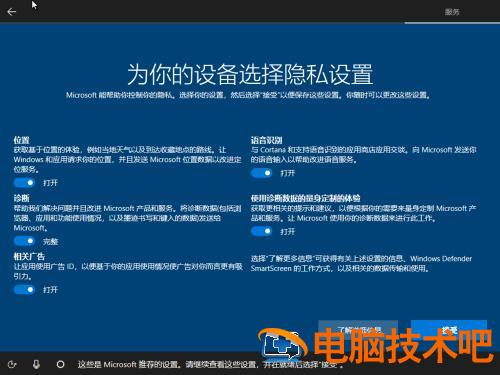Click the heading 为你的设备选择隐私设置
500x375 pixels.
pyautogui.click(x=250, y=74)
